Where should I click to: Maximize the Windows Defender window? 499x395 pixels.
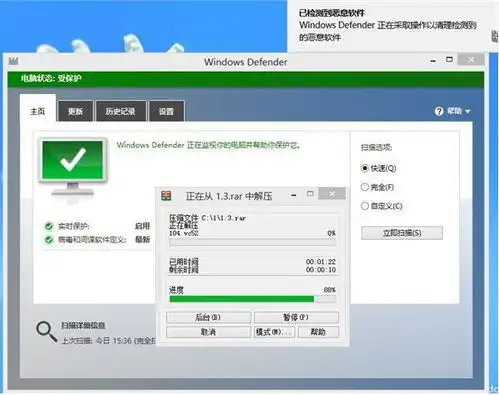(449, 60)
